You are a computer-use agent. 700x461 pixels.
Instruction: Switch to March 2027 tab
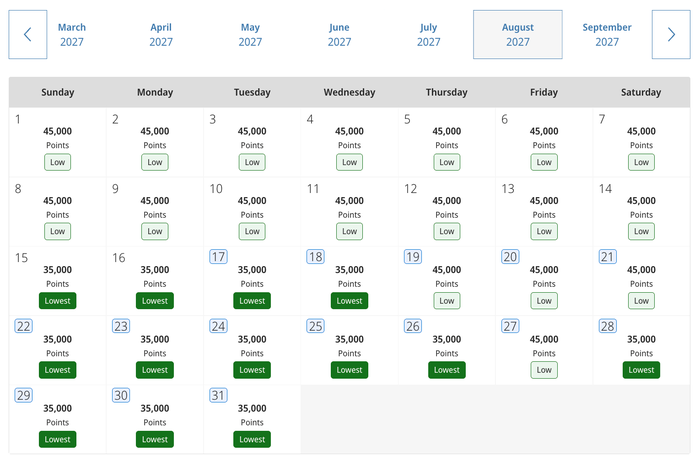[72, 34]
